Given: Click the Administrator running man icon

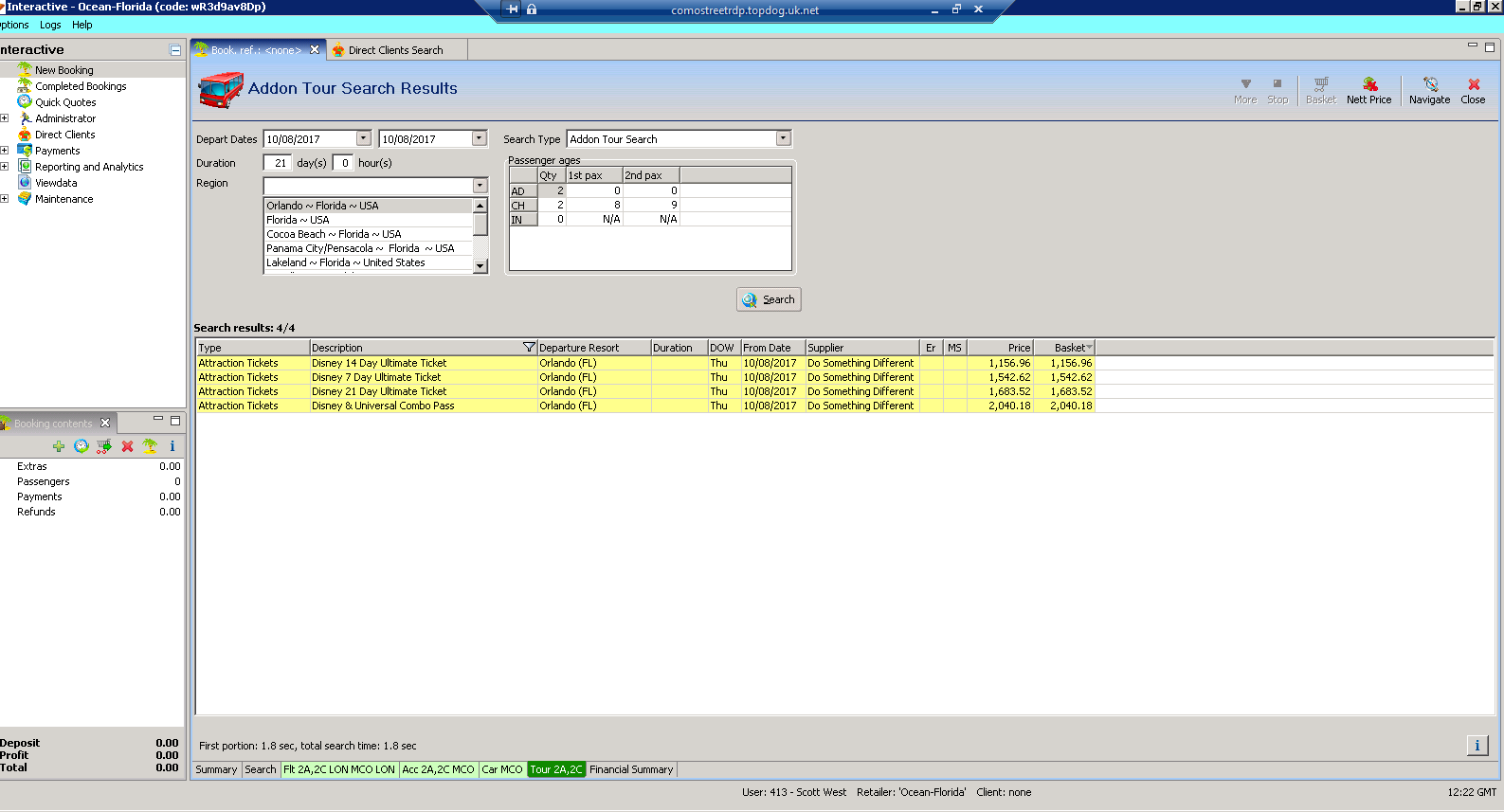Looking at the screenshot, I should pyautogui.click(x=25, y=117).
